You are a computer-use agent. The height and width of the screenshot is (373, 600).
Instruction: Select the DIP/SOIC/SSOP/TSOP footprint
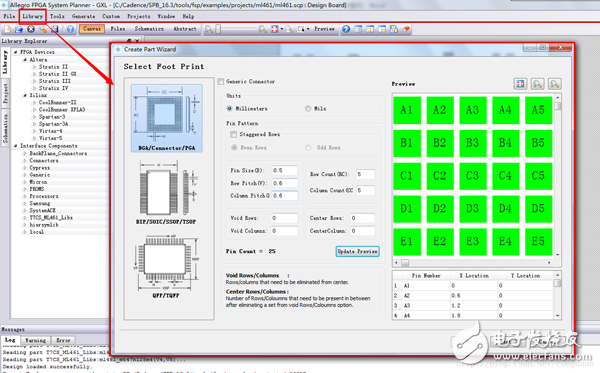coord(166,192)
